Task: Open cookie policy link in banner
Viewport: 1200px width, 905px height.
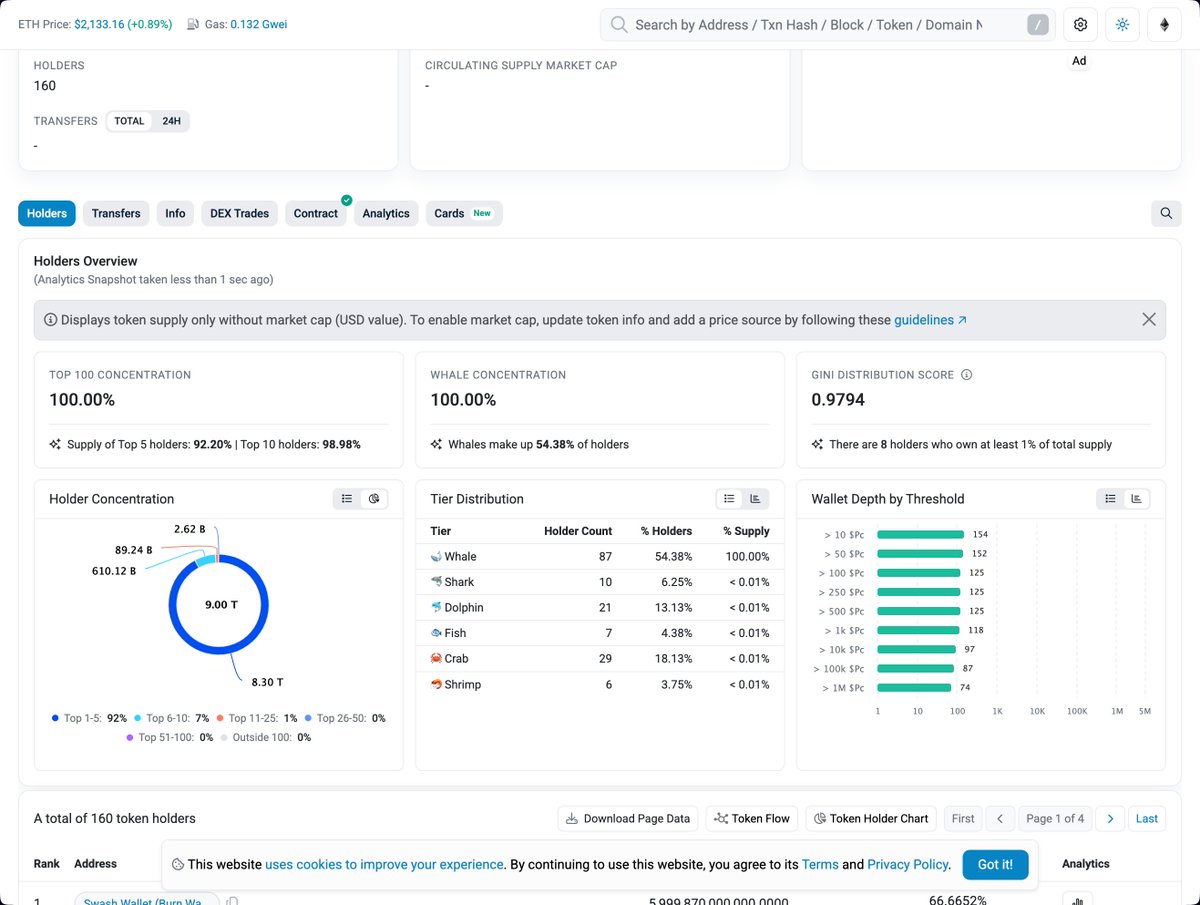Action: click(385, 864)
